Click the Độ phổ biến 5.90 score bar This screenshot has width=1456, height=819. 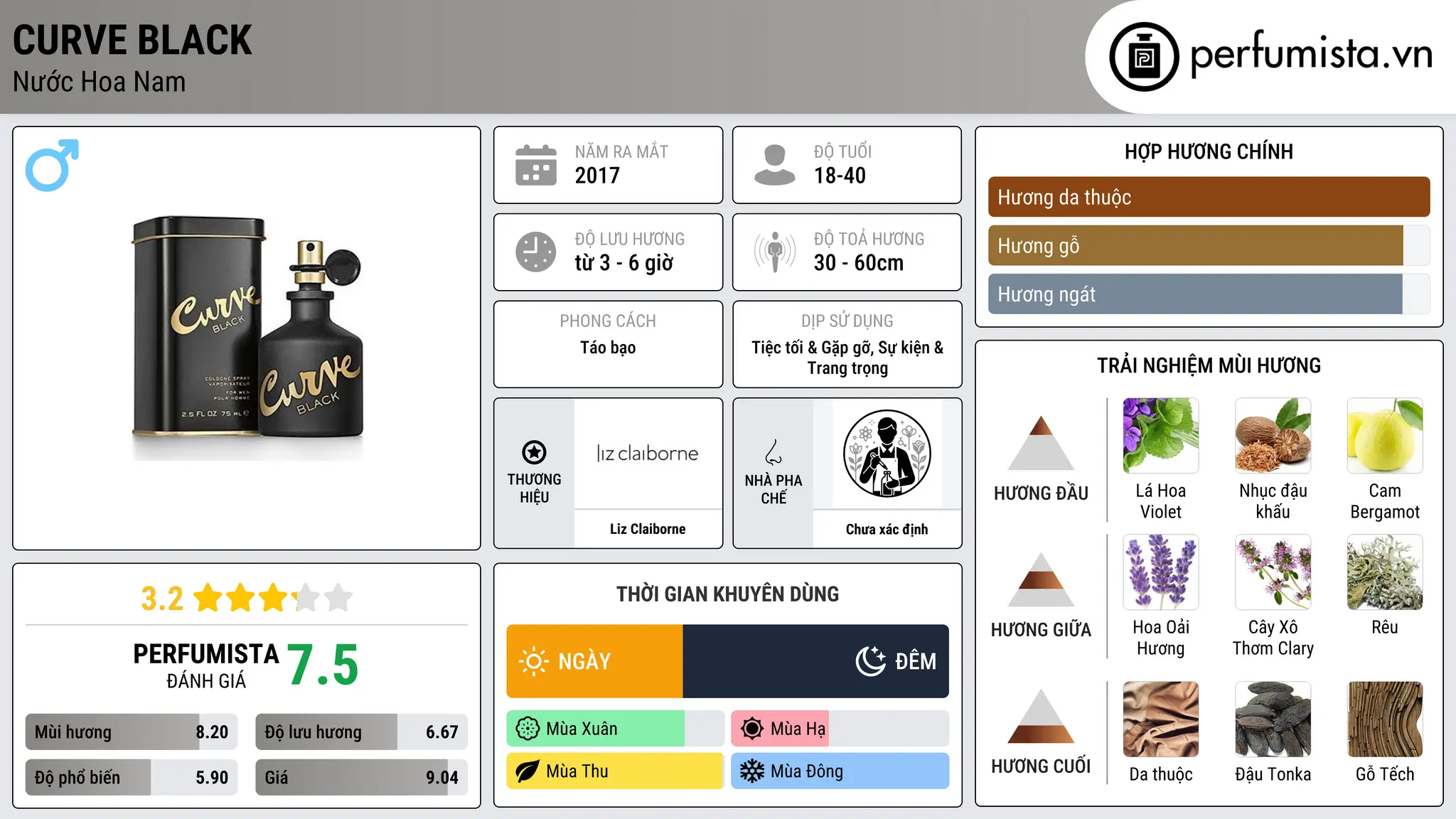[x=132, y=777]
